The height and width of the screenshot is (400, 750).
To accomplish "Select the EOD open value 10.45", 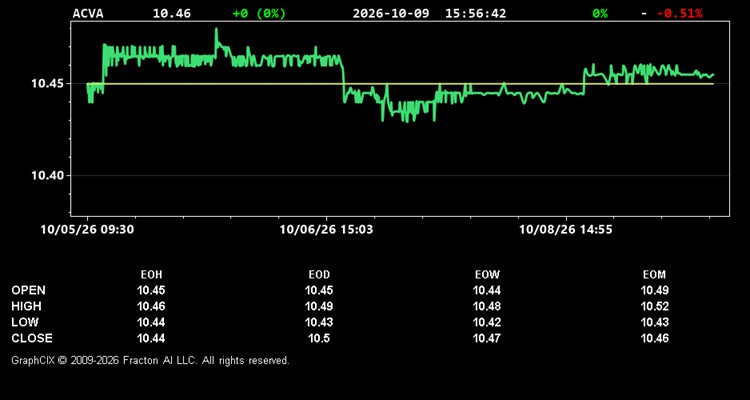I will tap(319, 290).
